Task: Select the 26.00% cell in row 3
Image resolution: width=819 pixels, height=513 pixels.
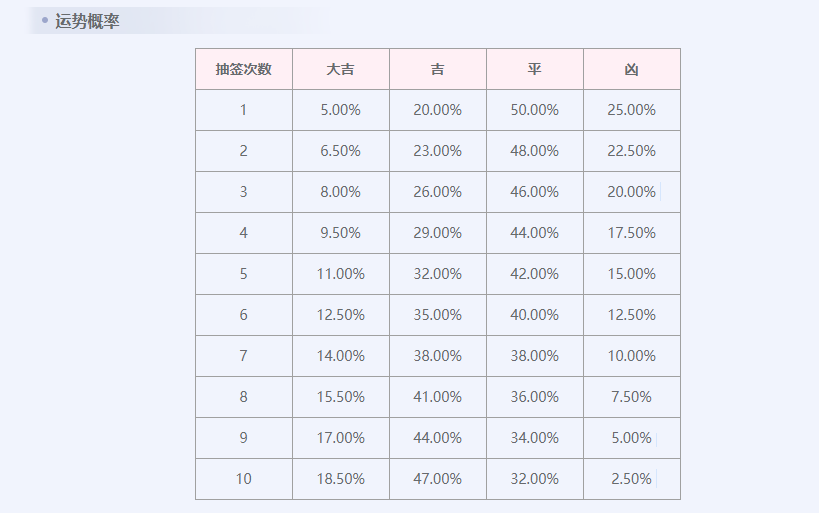Action: (x=438, y=192)
